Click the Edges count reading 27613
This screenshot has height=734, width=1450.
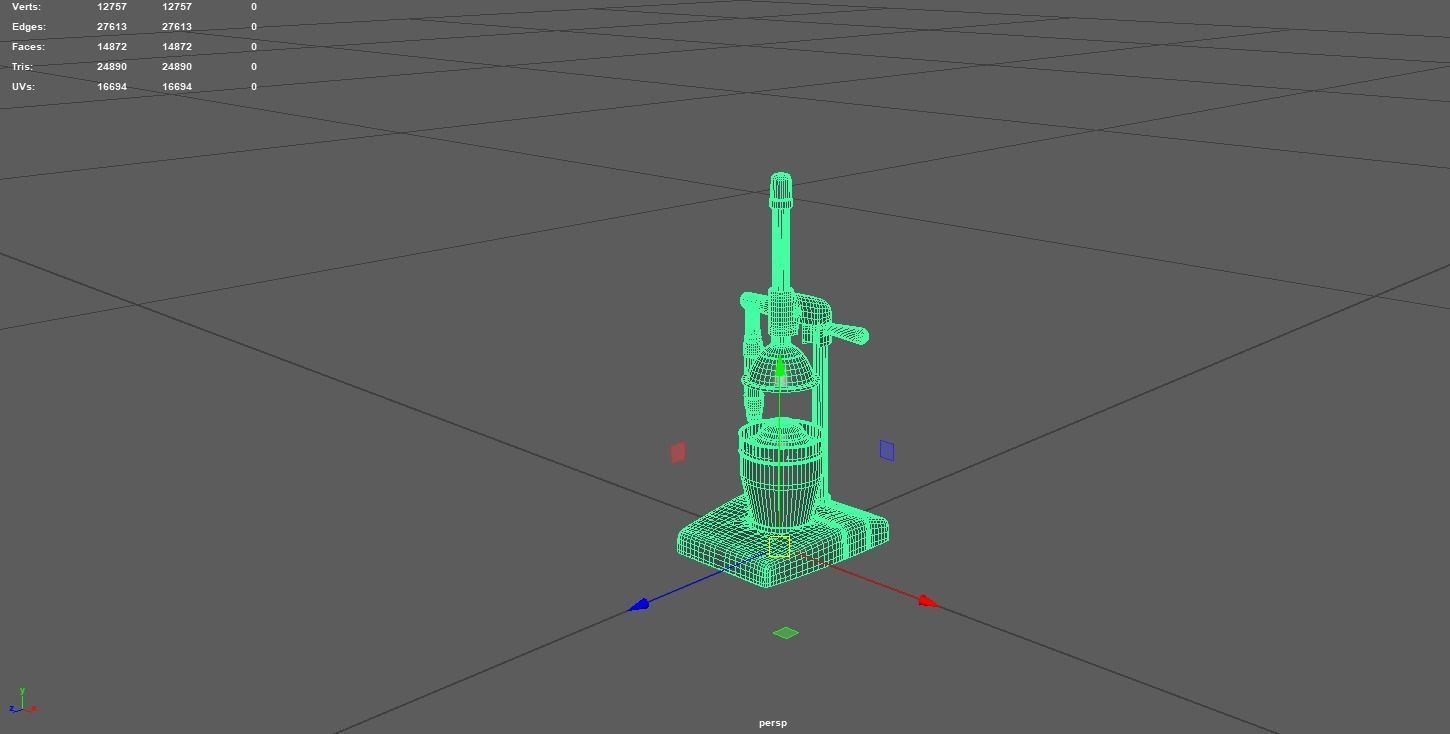pyautogui.click(x=111, y=26)
